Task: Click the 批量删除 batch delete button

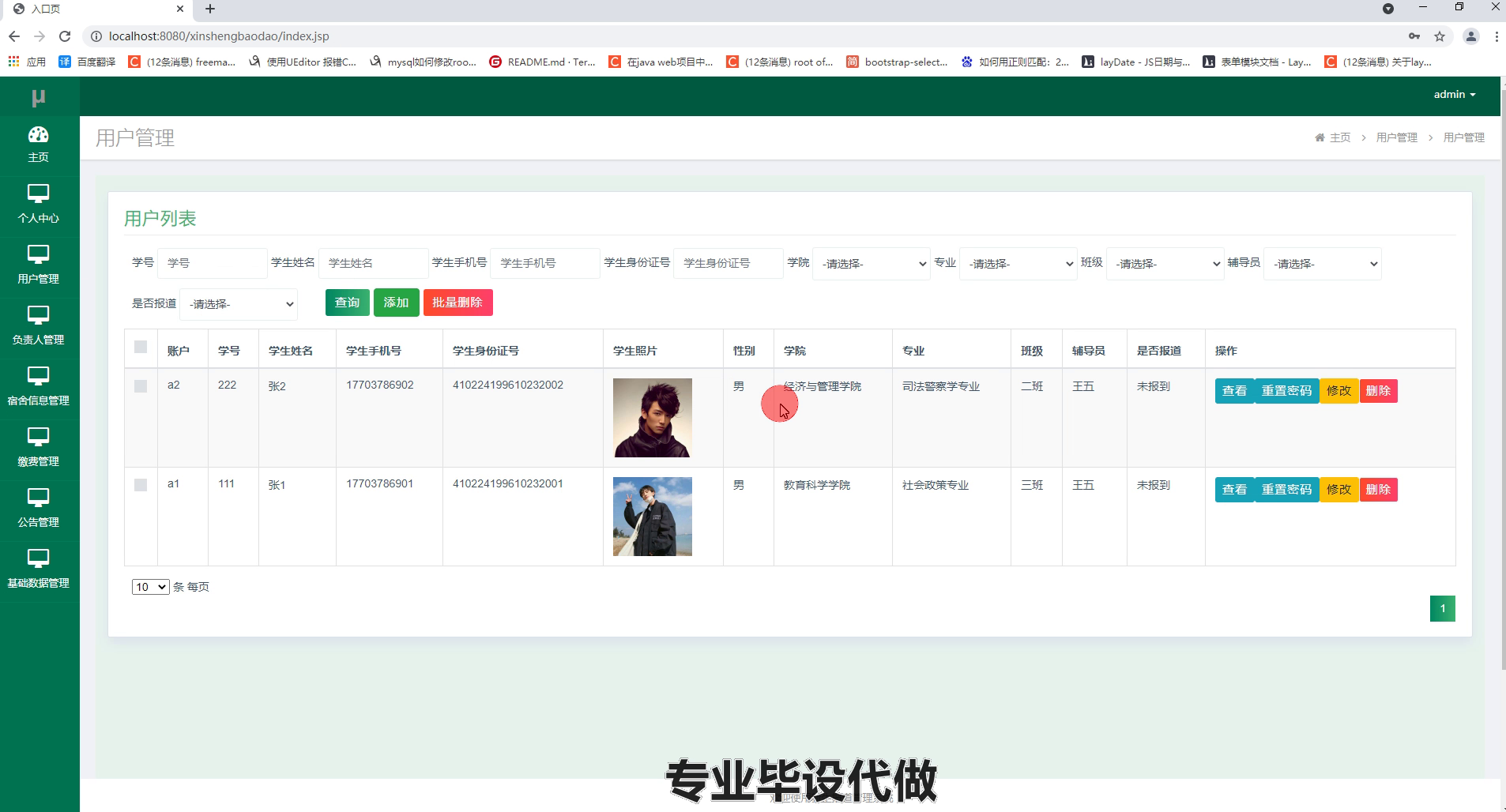Action: pos(457,303)
